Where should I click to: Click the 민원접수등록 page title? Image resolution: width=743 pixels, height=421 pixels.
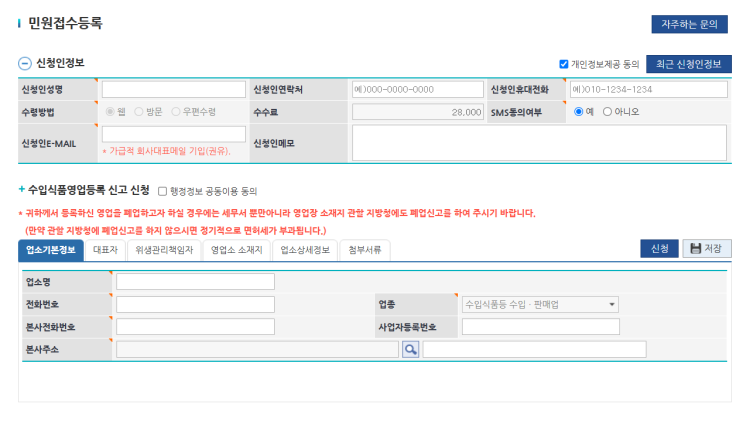click(x=65, y=23)
